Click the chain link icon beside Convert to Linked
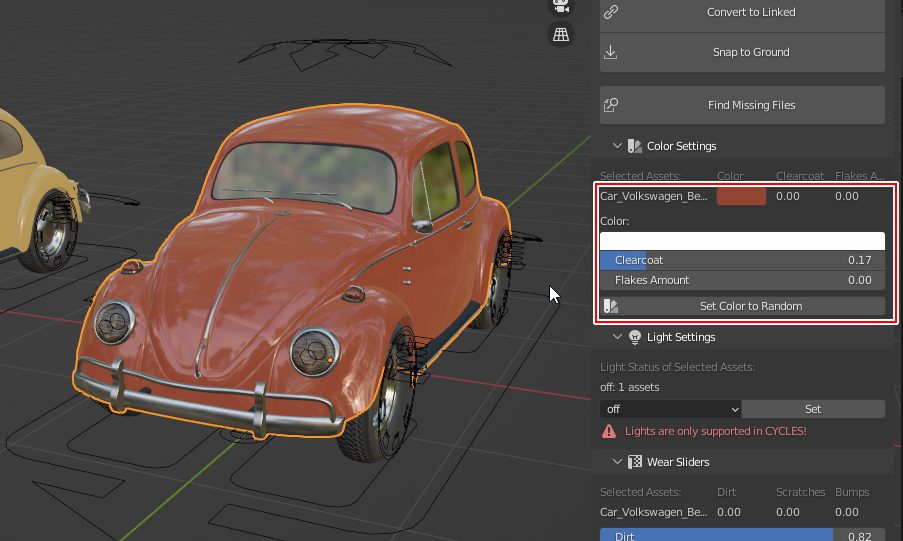The height and width of the screenshot is (541, 903). (611, 13)
